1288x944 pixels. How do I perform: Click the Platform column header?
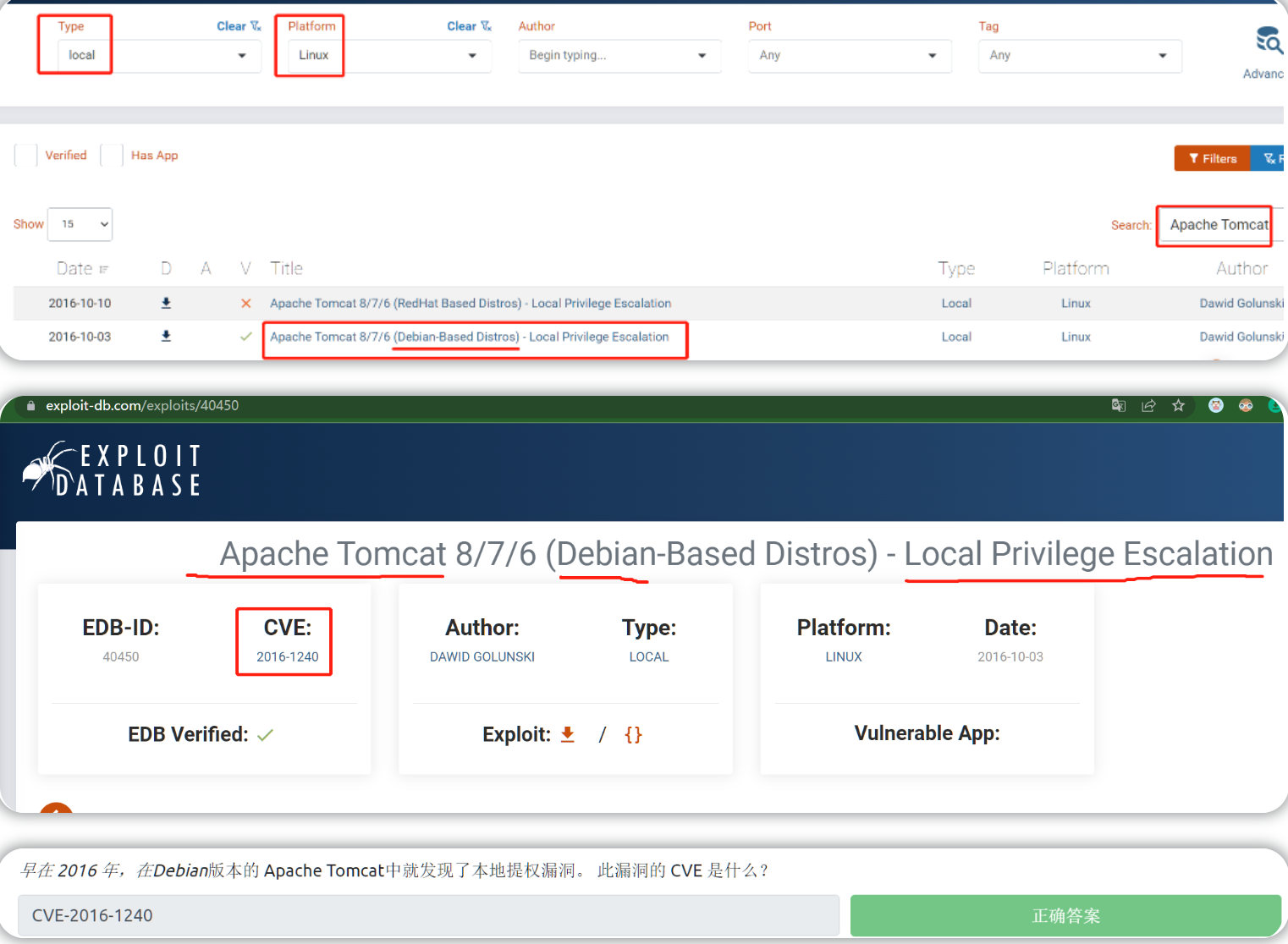point(1076,268)
